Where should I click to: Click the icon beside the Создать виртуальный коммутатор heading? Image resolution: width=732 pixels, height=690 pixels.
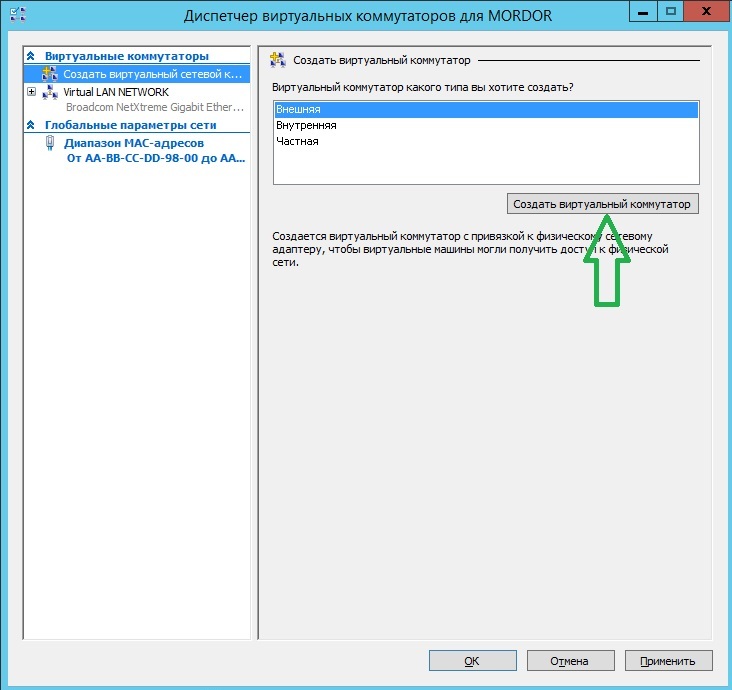[x=277, y=61]
